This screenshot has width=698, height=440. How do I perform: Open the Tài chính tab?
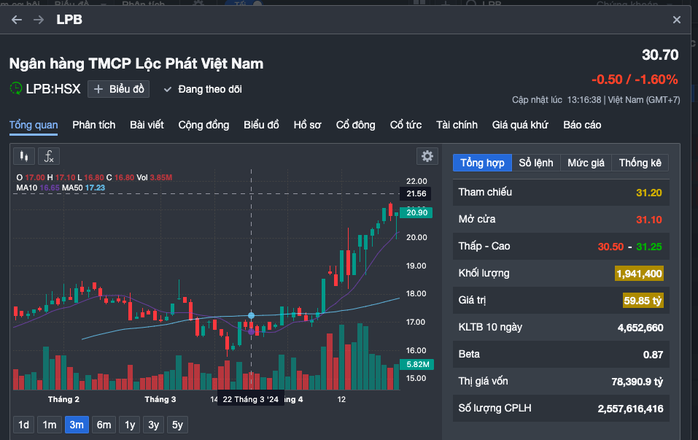pyautogui.click(x=457, y=125)
